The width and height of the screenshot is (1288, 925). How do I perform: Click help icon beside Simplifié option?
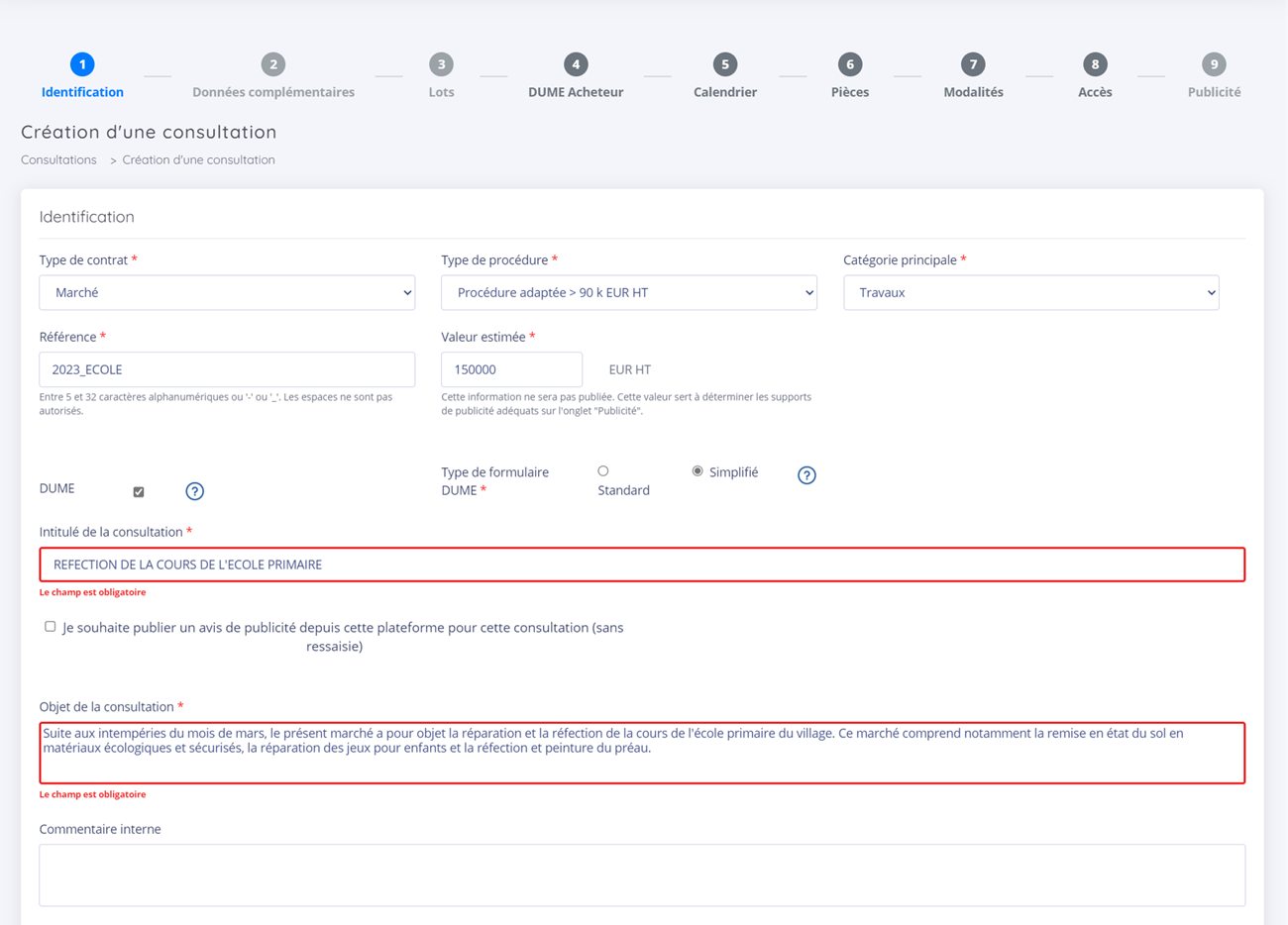806,475
